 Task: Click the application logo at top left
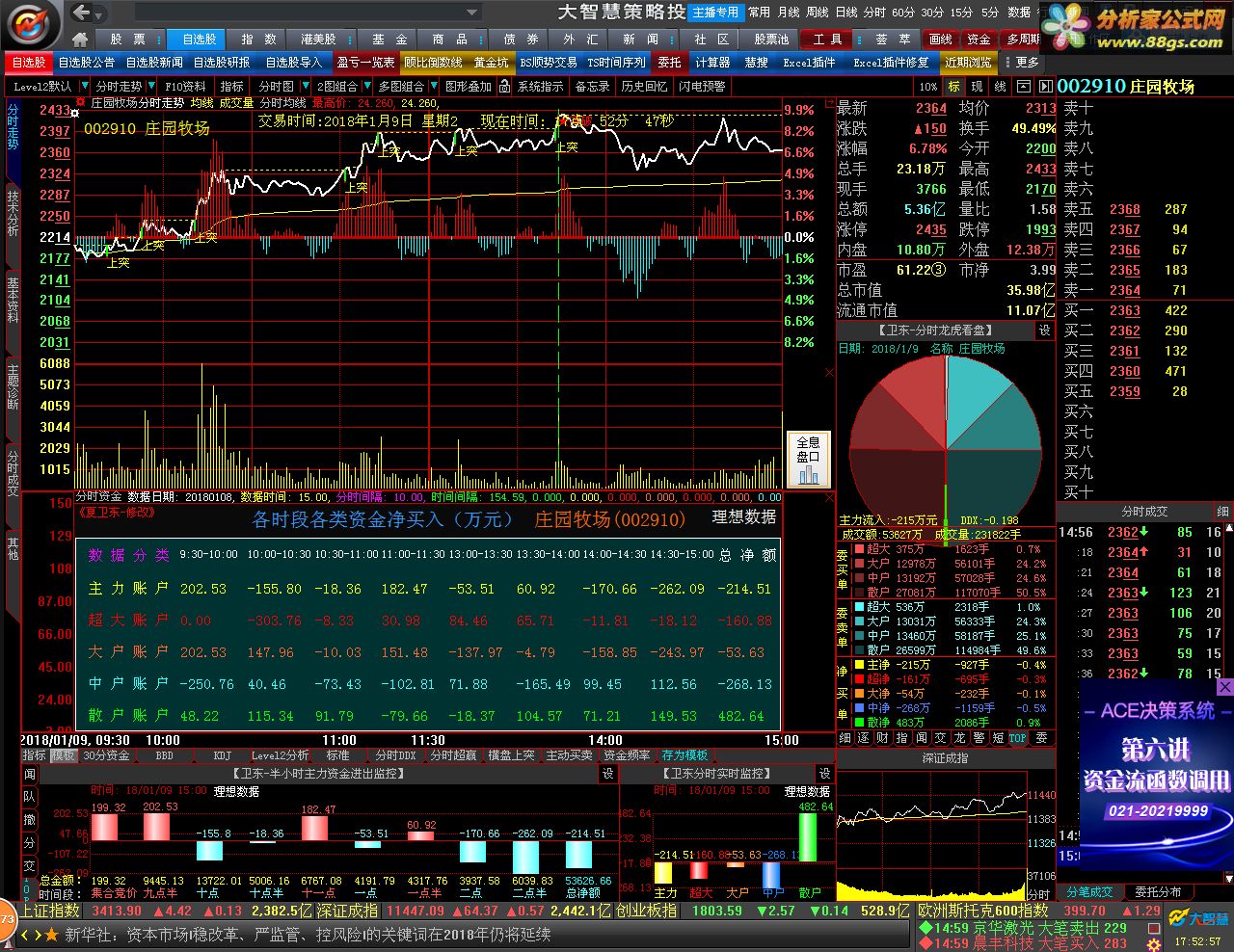(x=32, y=23)
